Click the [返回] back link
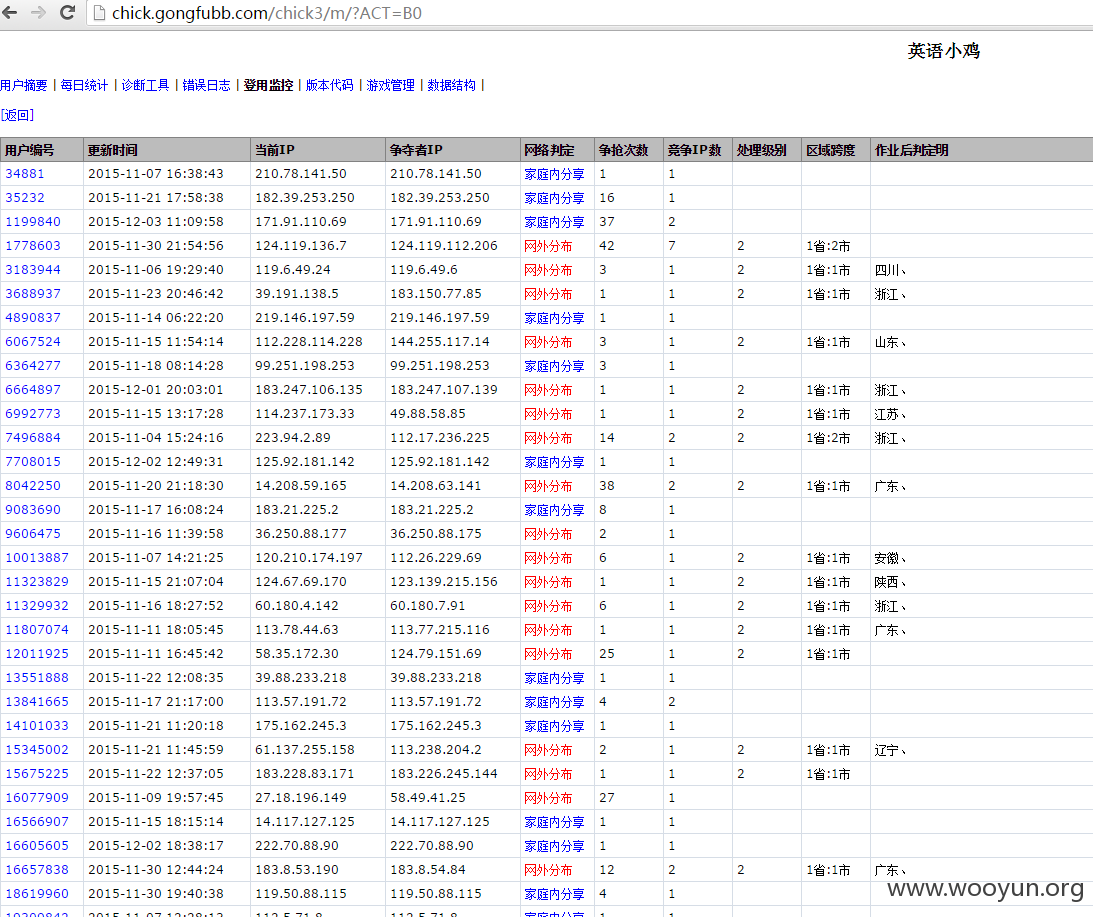 pos(17,115)
